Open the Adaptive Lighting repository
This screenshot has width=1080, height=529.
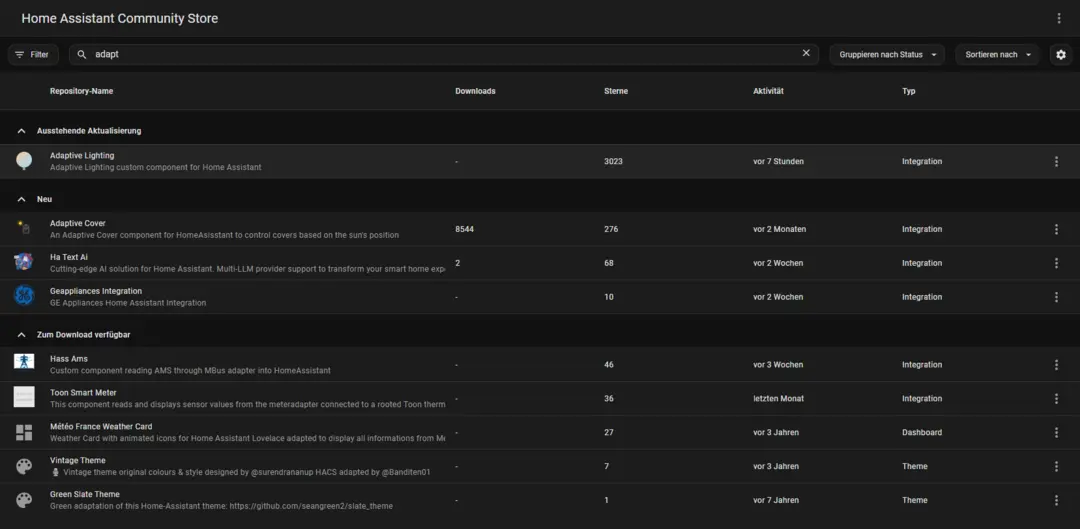click(82, 156)
